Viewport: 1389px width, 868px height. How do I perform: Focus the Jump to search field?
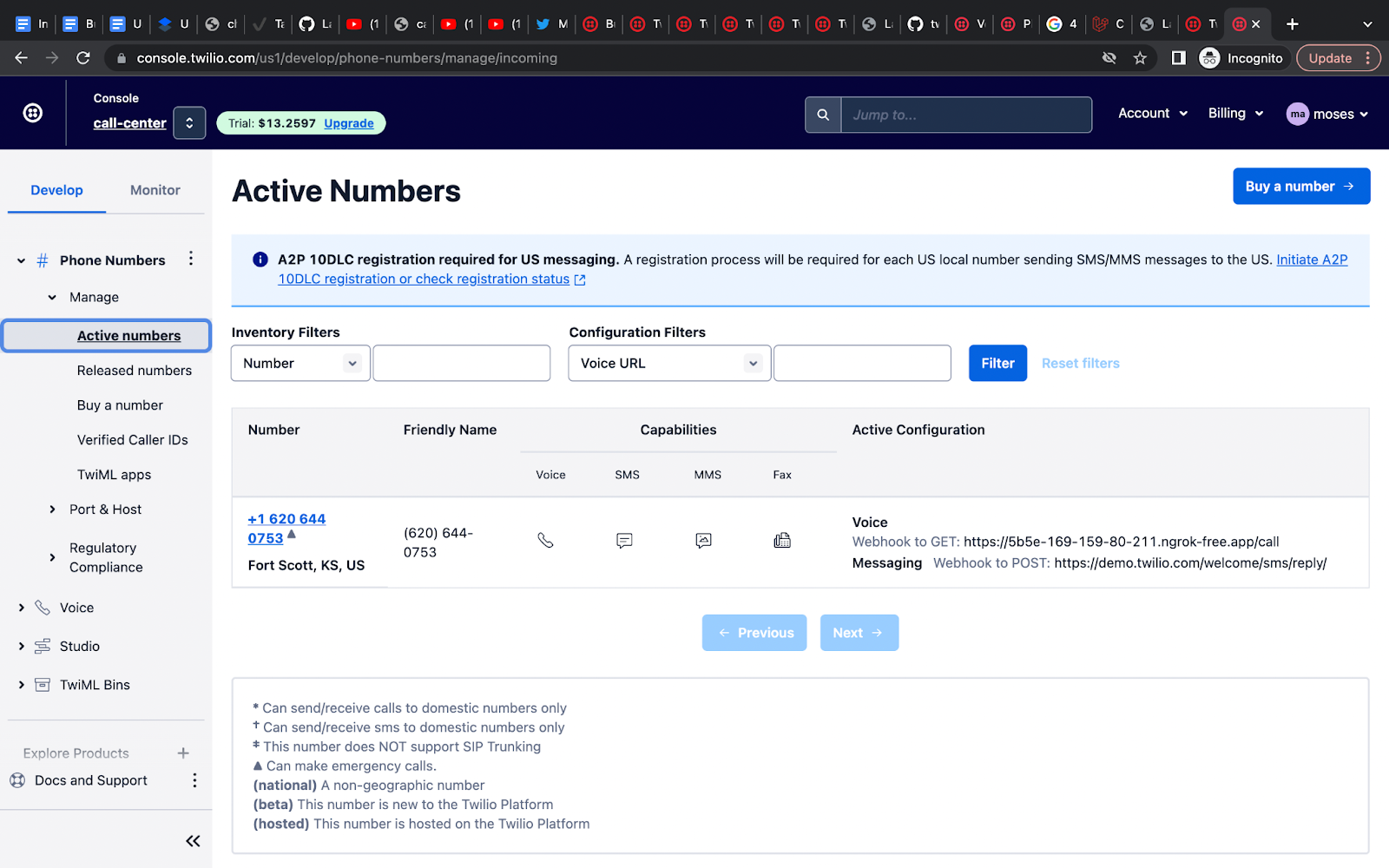(x=966, y=115)
